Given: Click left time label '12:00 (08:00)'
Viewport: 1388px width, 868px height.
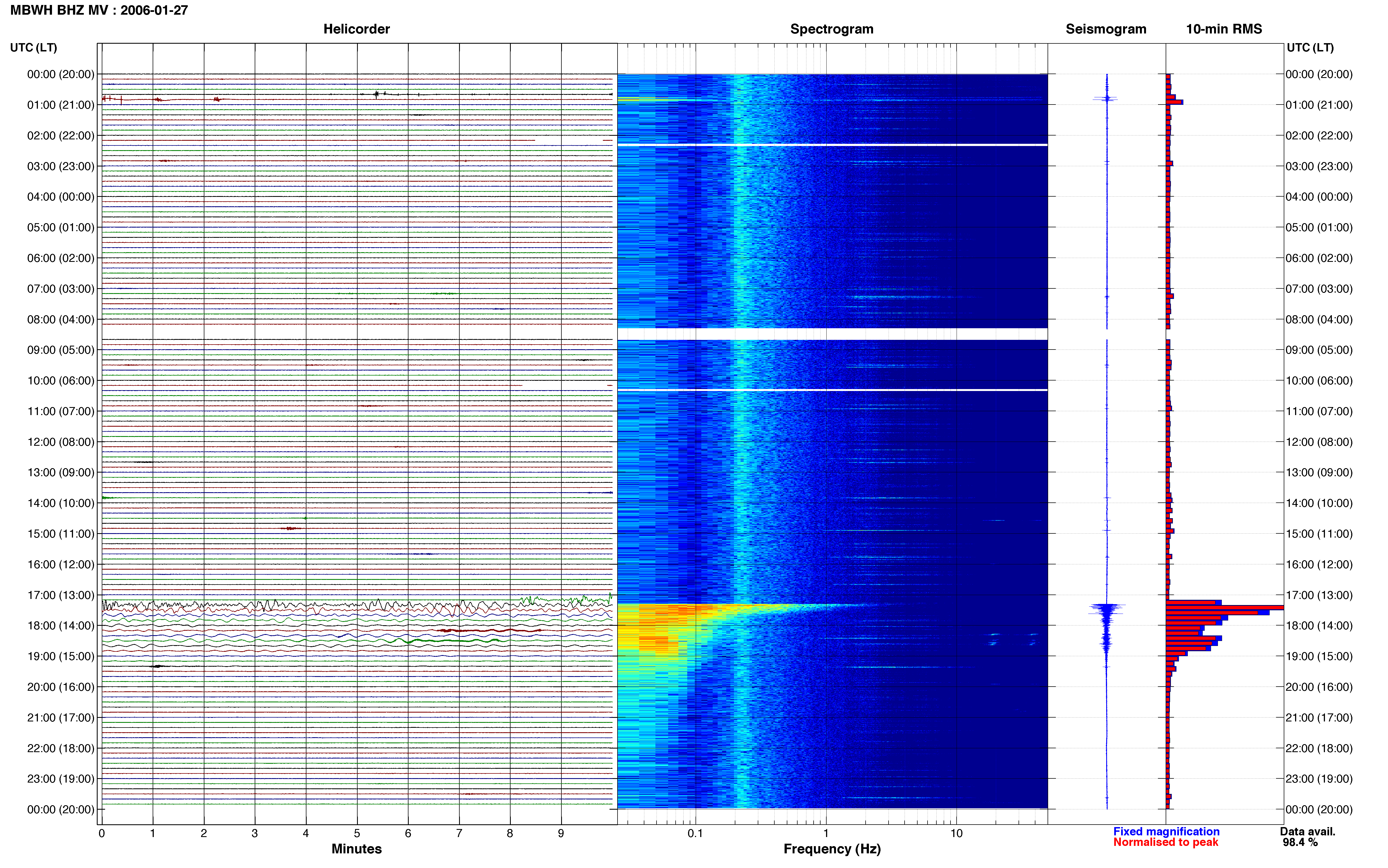Looking at the screenshot, I should (x=61, y=442).
